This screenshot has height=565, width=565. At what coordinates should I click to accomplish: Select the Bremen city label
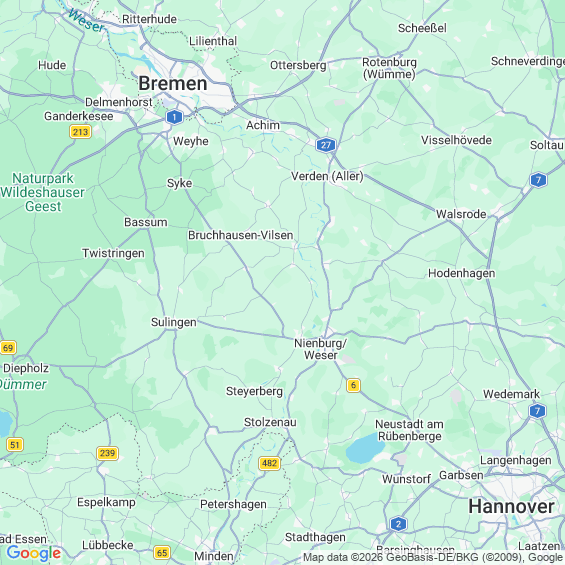[x=173, y=84]
